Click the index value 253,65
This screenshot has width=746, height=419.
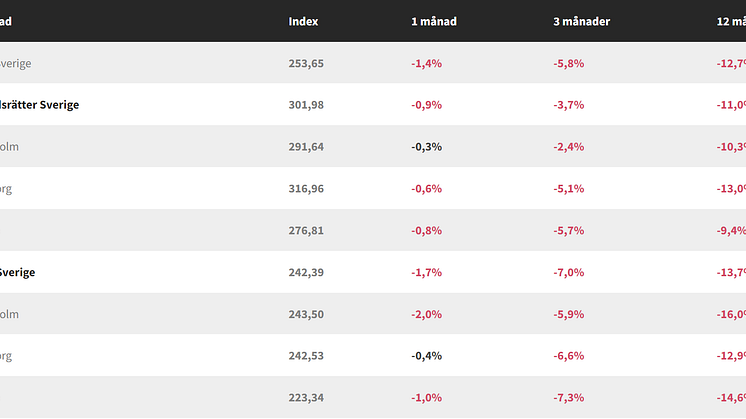tap(306, 63)
